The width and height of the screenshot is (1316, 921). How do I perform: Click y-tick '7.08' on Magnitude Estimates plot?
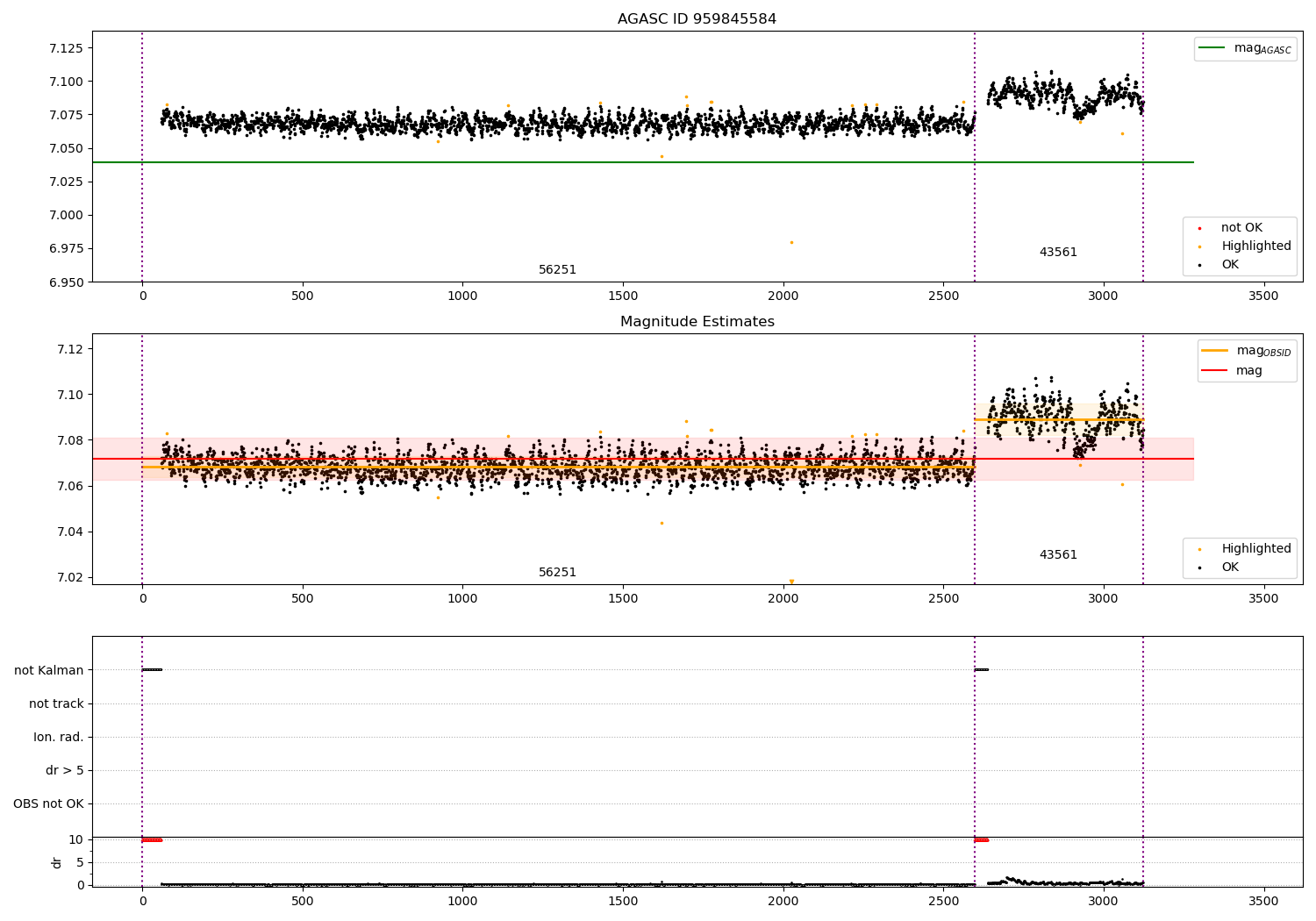click(70, 440)
